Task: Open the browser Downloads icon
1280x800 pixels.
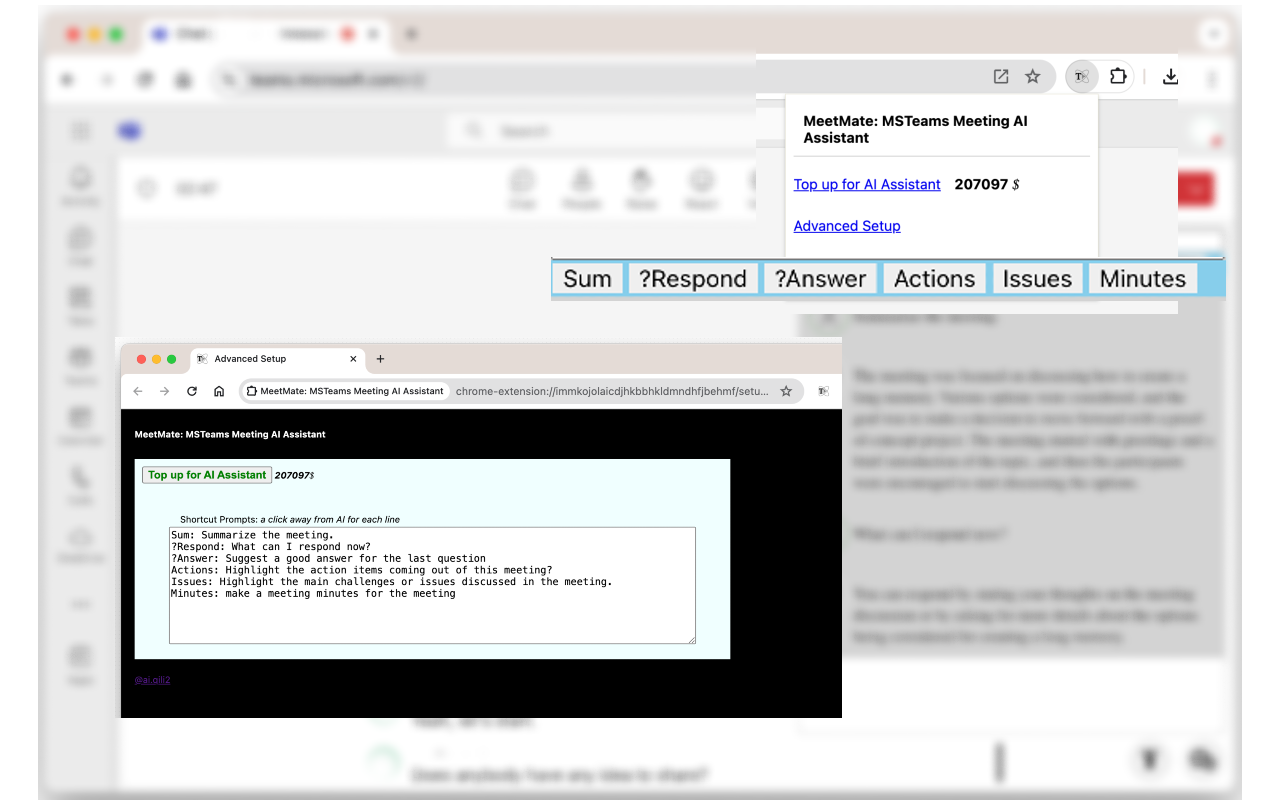Action: point(1170,76)
